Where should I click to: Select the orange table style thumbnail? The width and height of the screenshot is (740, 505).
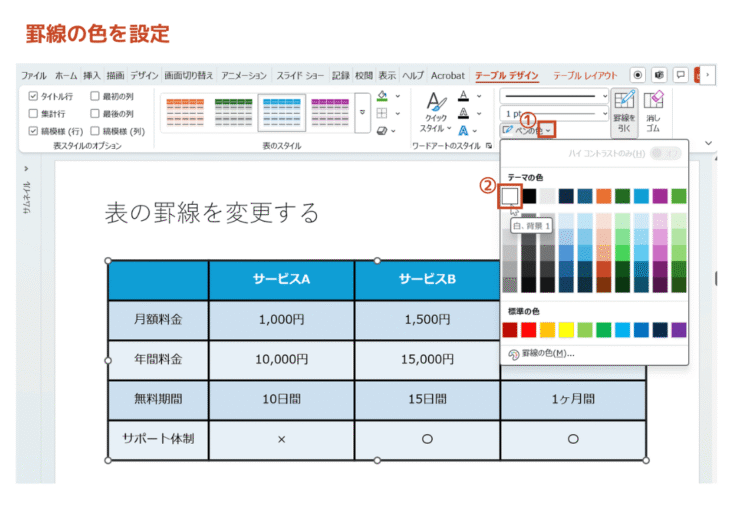tap(183, 110)
